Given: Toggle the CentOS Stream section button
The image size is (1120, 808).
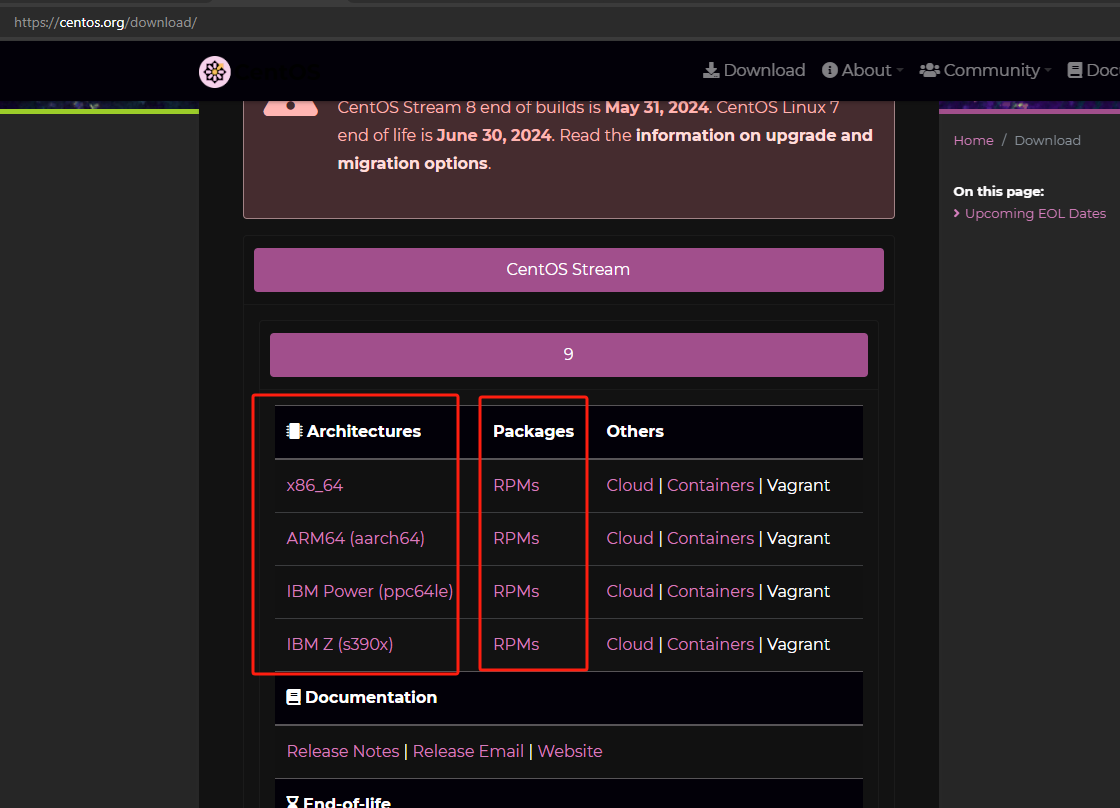Looking at the screenshot, I should [x=569, y=269].
